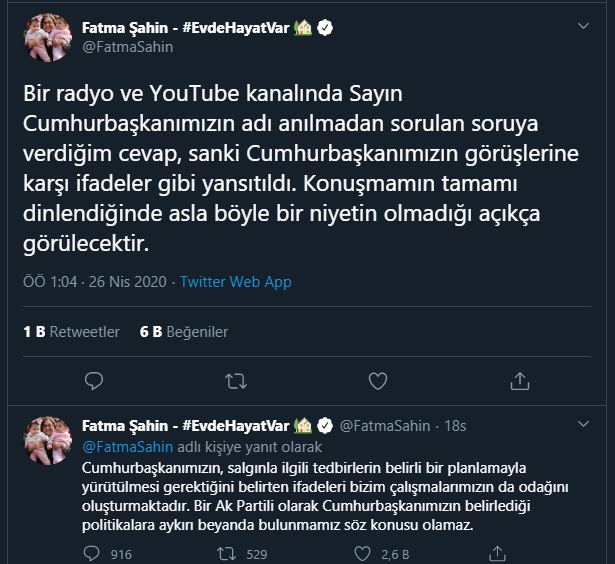
Task: Like the reply with 2,6 B likes
Action: tap(362, 553)
